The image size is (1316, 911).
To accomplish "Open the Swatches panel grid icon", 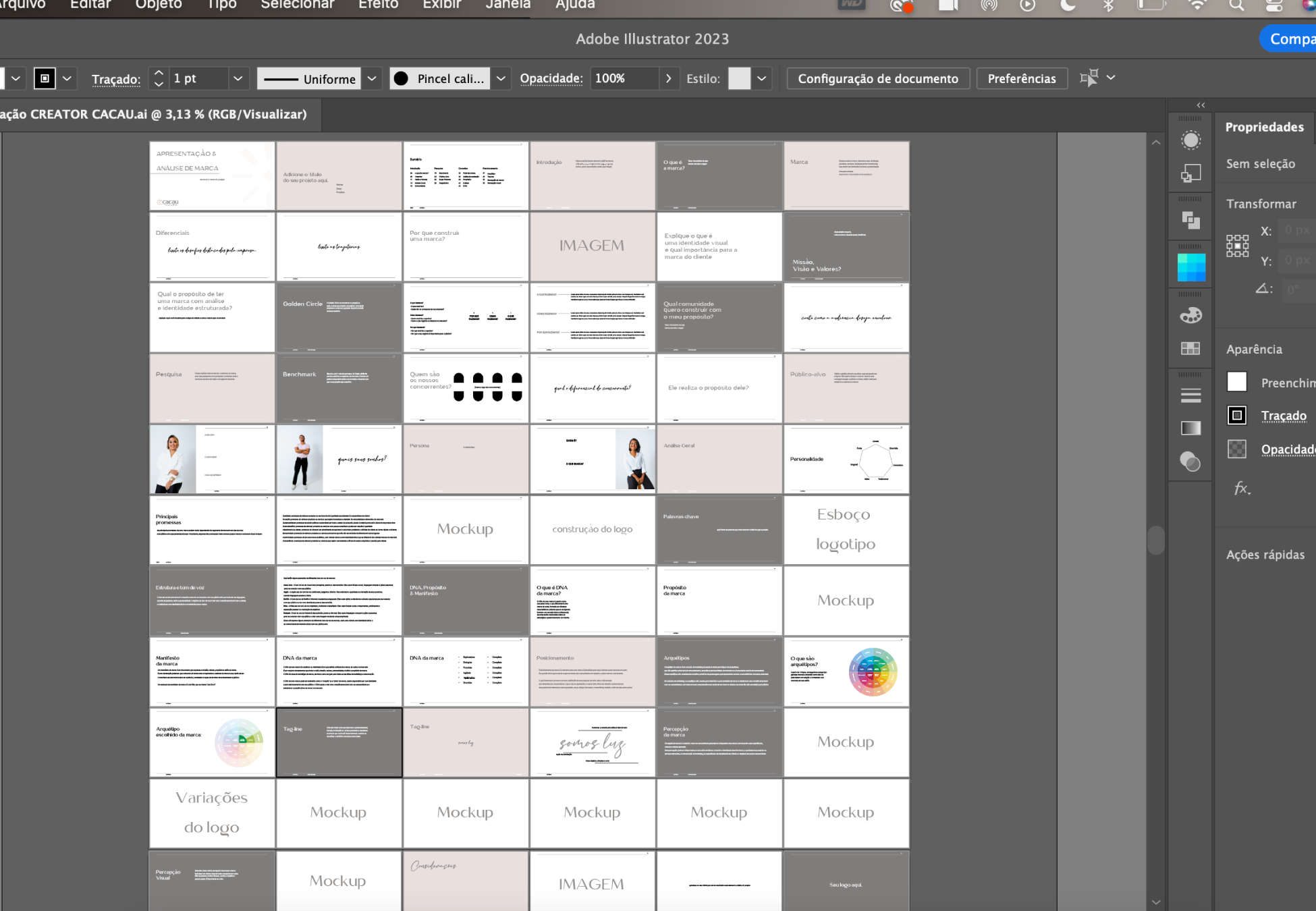I will coord(1190,348).
